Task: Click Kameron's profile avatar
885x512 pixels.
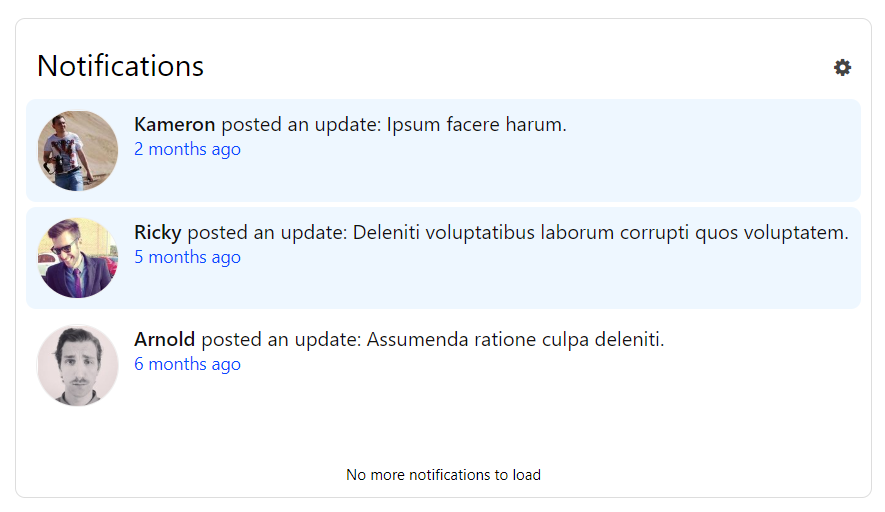Action: 78,151
